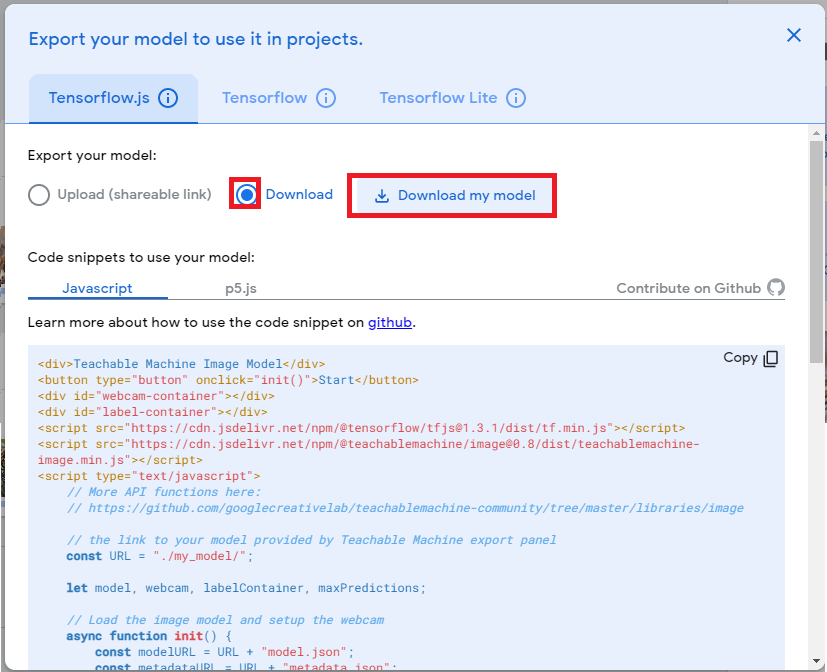Click the scrollbar down arrow
Image resolution: width=827 pixels, height=672 pixels.
coord(816,661)
